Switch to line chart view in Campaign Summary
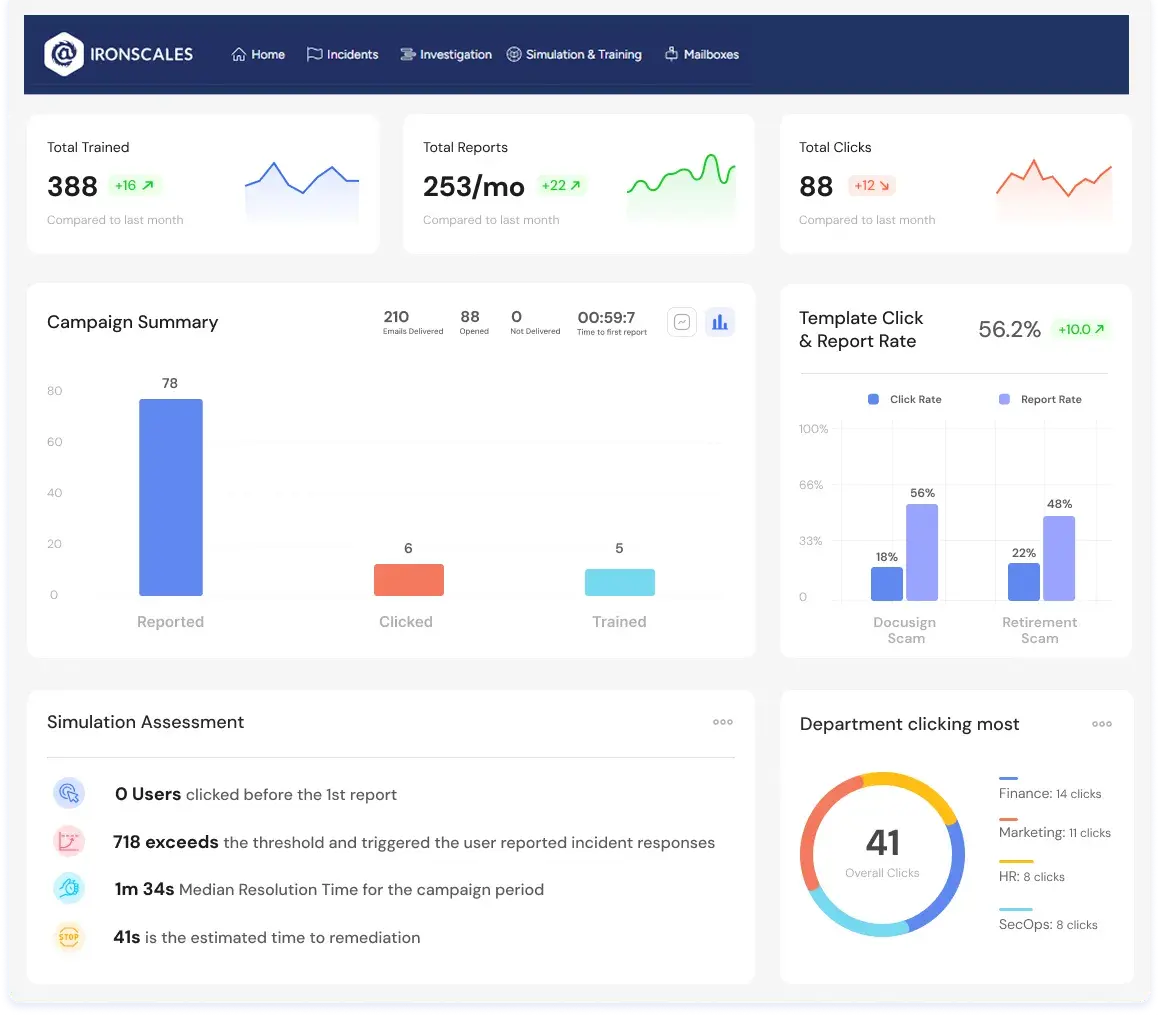Image resolution: width=1159 pixels, height=1015 pixels. point(682,322)
